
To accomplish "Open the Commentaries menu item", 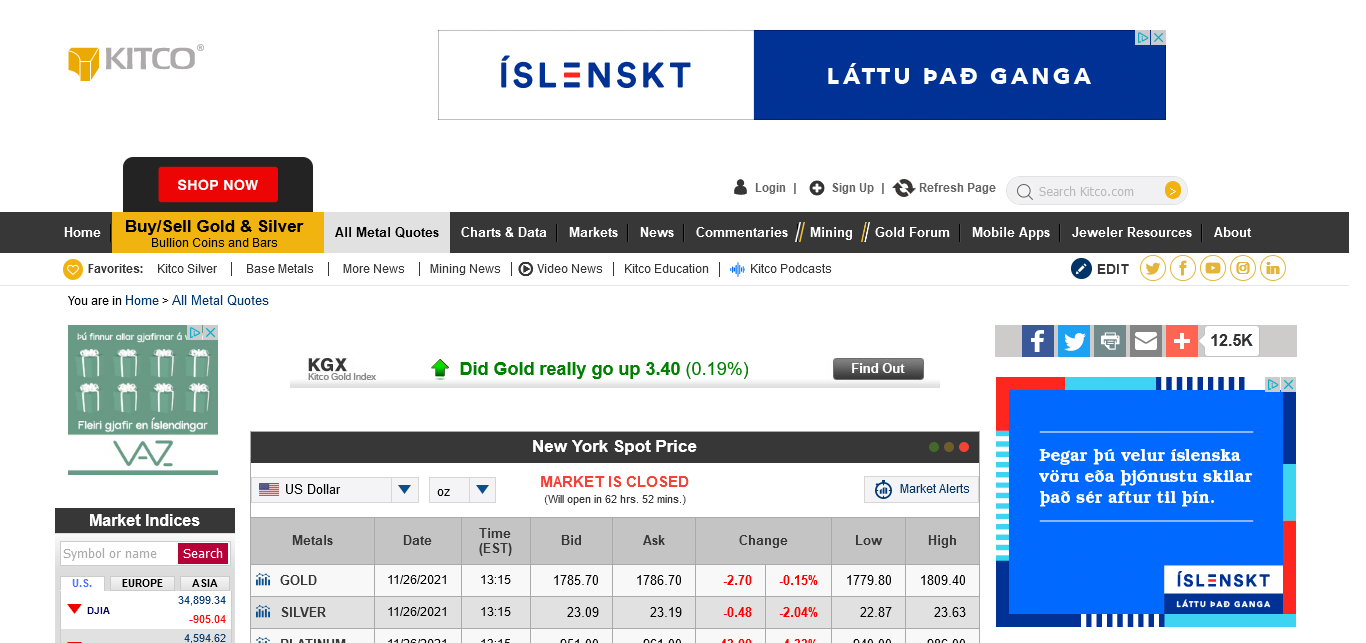I will coord(741,232).
